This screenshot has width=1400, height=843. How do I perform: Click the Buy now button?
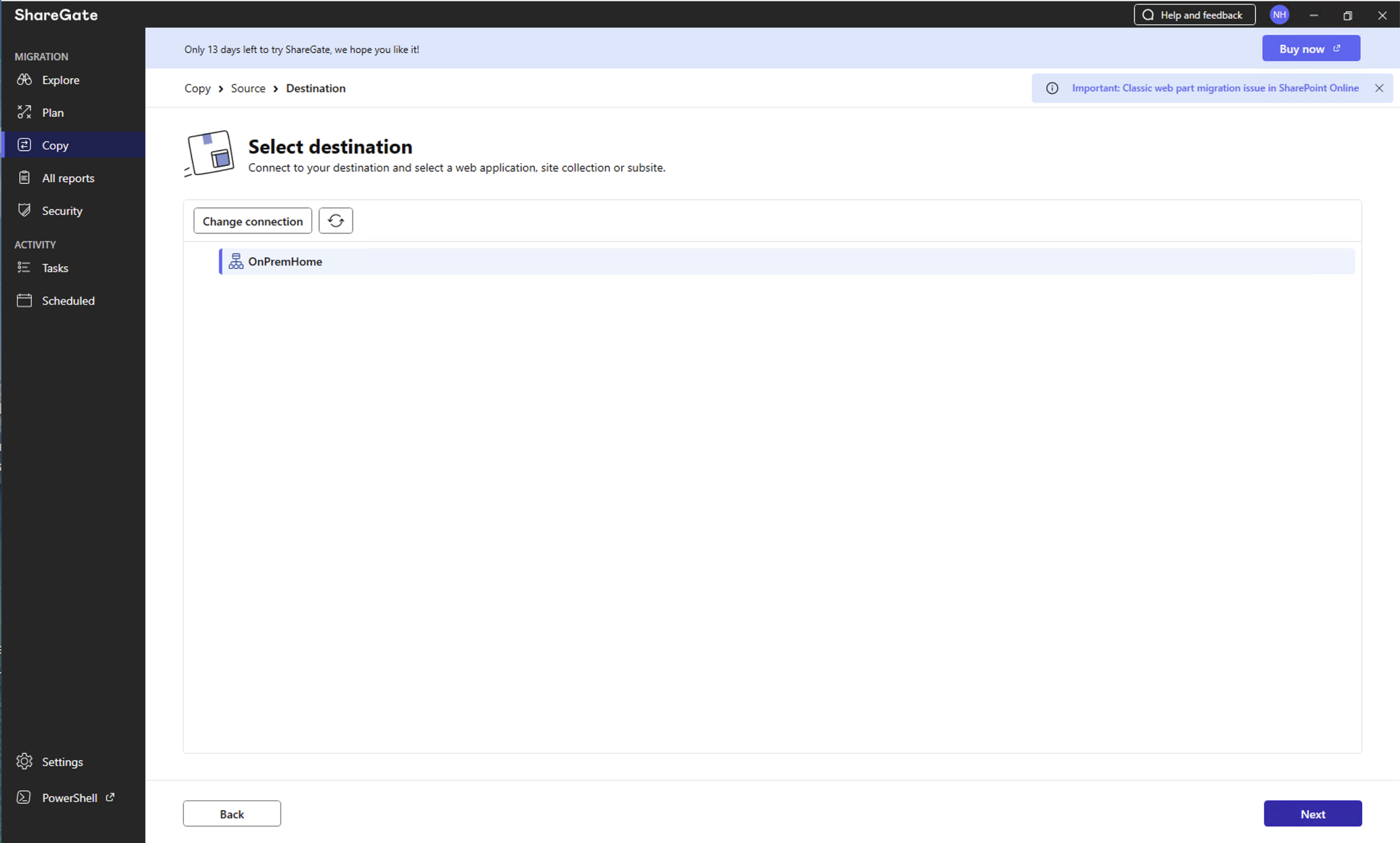point(1311,48)
